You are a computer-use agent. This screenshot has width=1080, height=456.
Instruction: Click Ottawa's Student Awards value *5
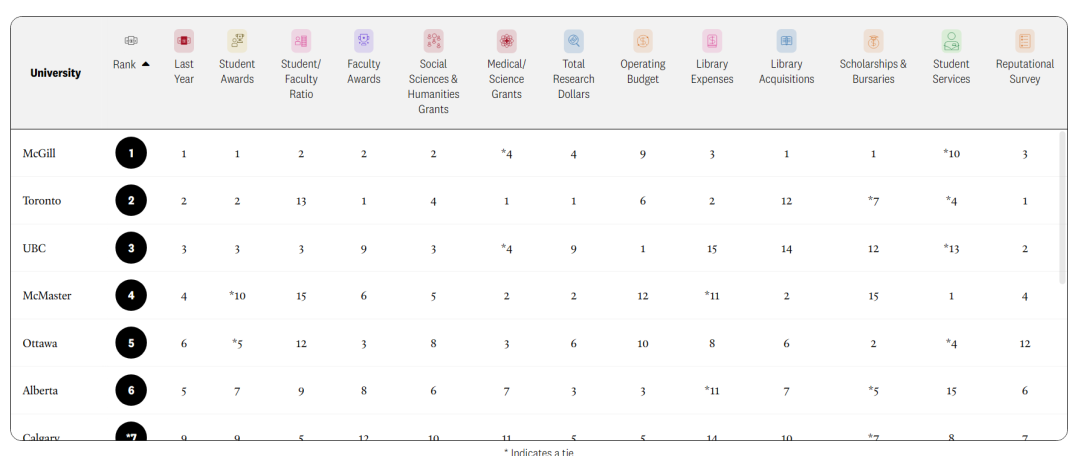pyautogui.click(x=237, y=344)
